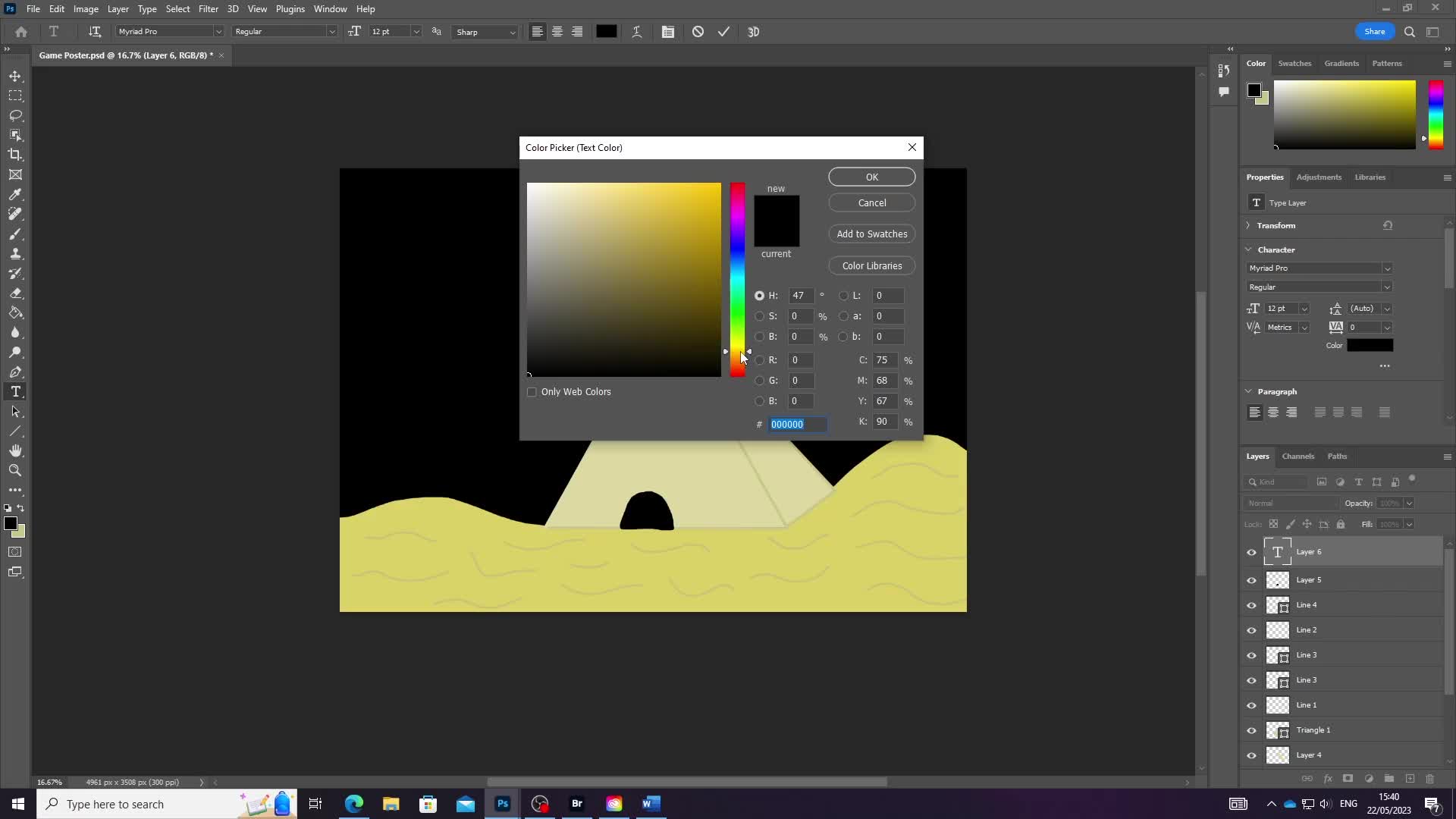Select the Eraser tool
Image resolution: width=1456 pixels, height=819 pixels.
15,293
